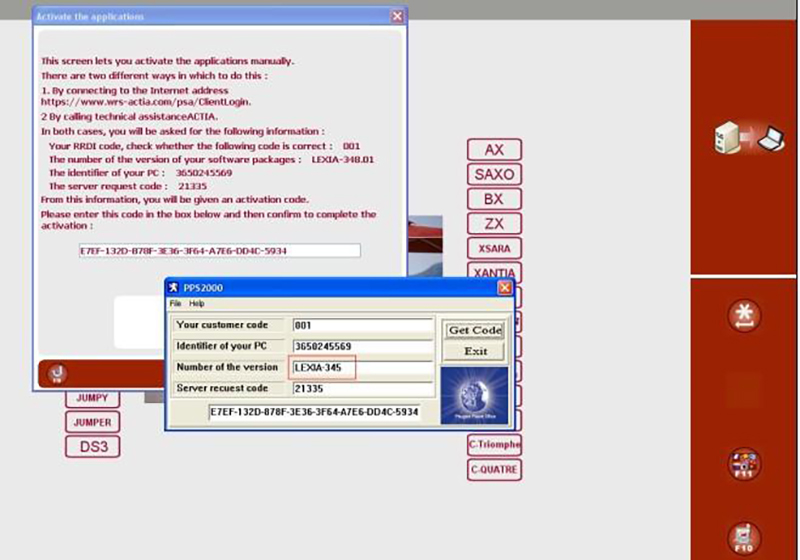Select the XANTIA vehicle button

tap(494, 271)
